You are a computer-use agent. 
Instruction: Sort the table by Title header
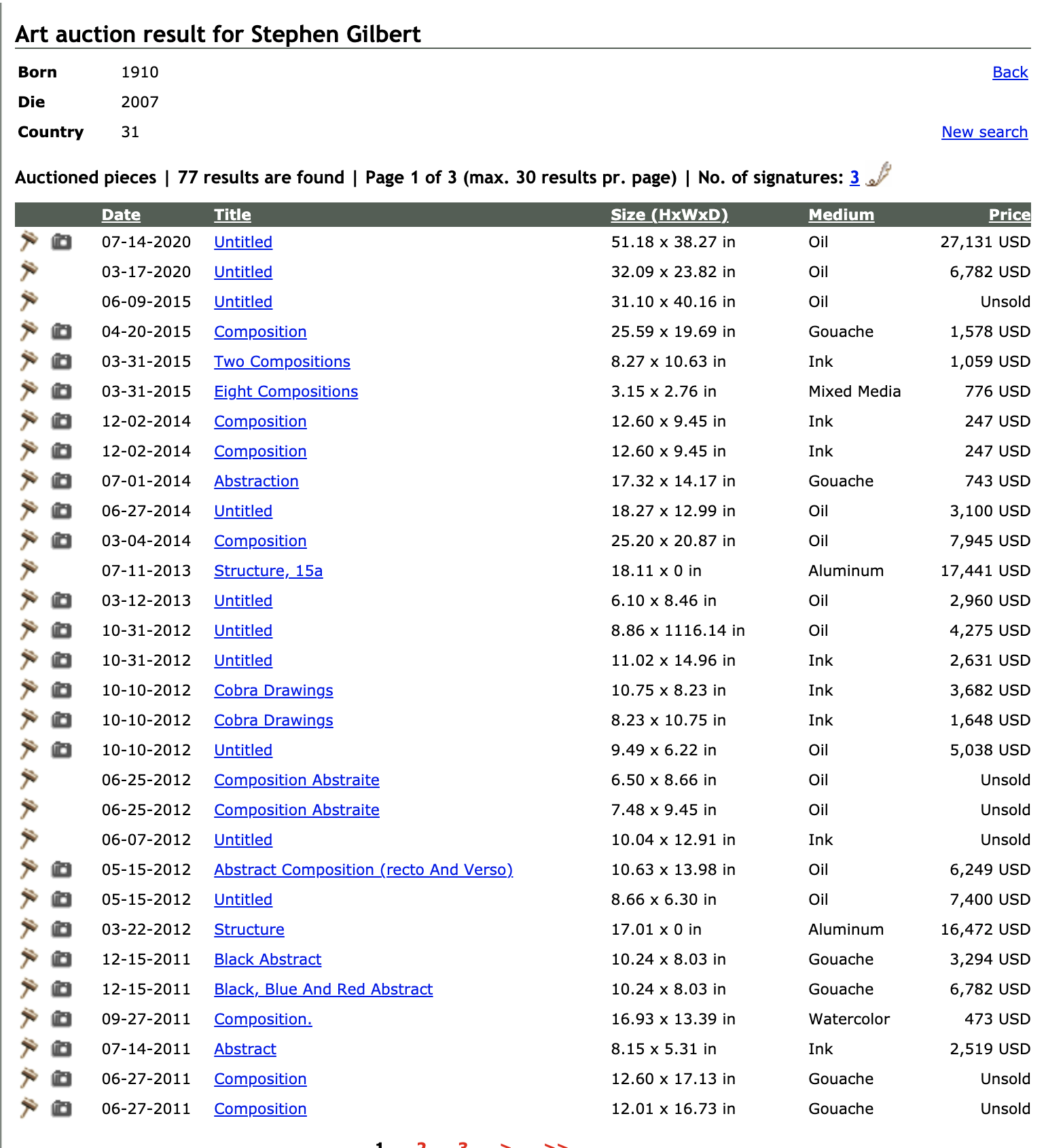pyautogui.click(x=232, y=215)
